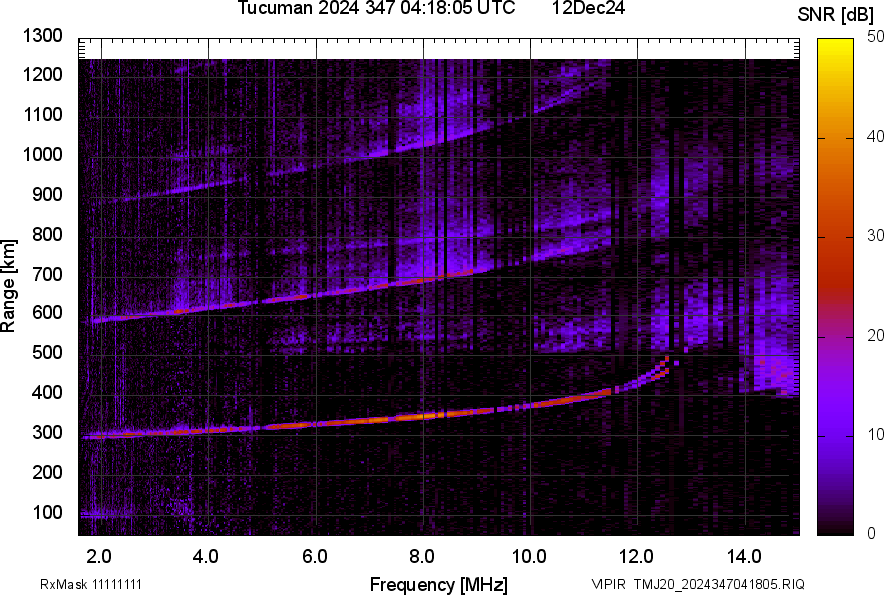This screenshot has width=884, height=595.
Task: Click the 1200 range tick label
Action: pos(43,74)
